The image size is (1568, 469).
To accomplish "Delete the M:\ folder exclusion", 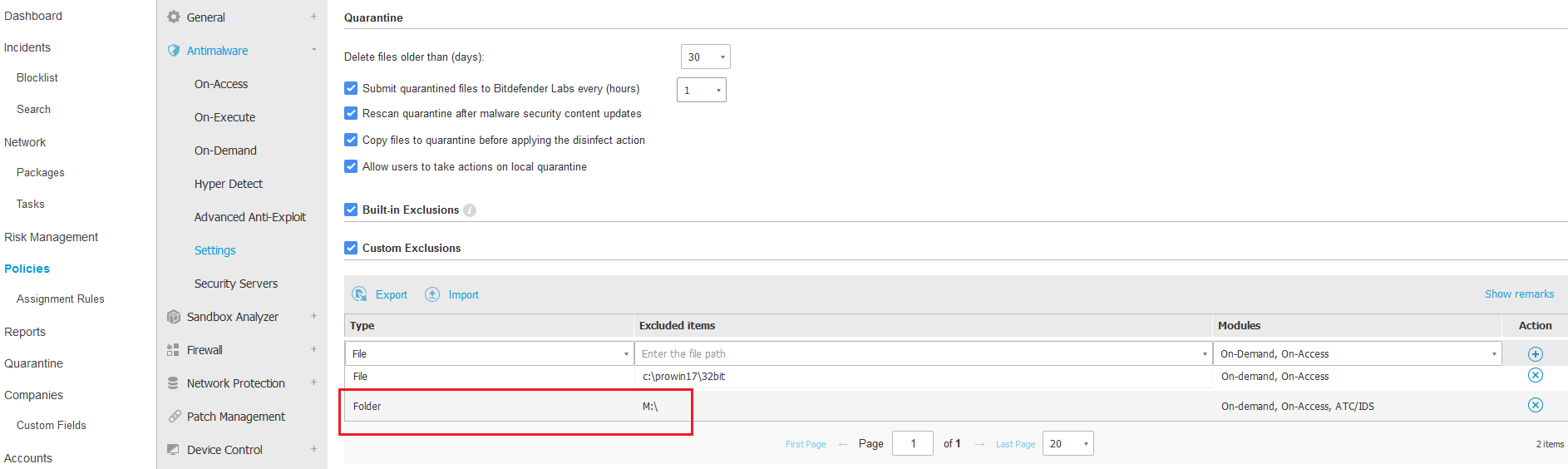I will click(1535, 406).
